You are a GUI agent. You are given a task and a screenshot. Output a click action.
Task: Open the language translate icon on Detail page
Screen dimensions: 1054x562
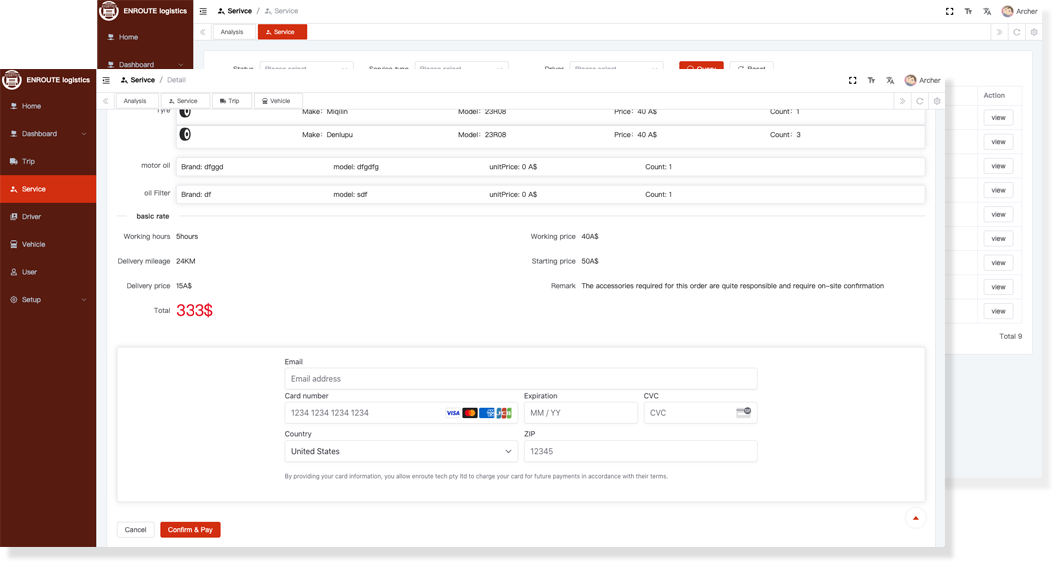[890, 80]
